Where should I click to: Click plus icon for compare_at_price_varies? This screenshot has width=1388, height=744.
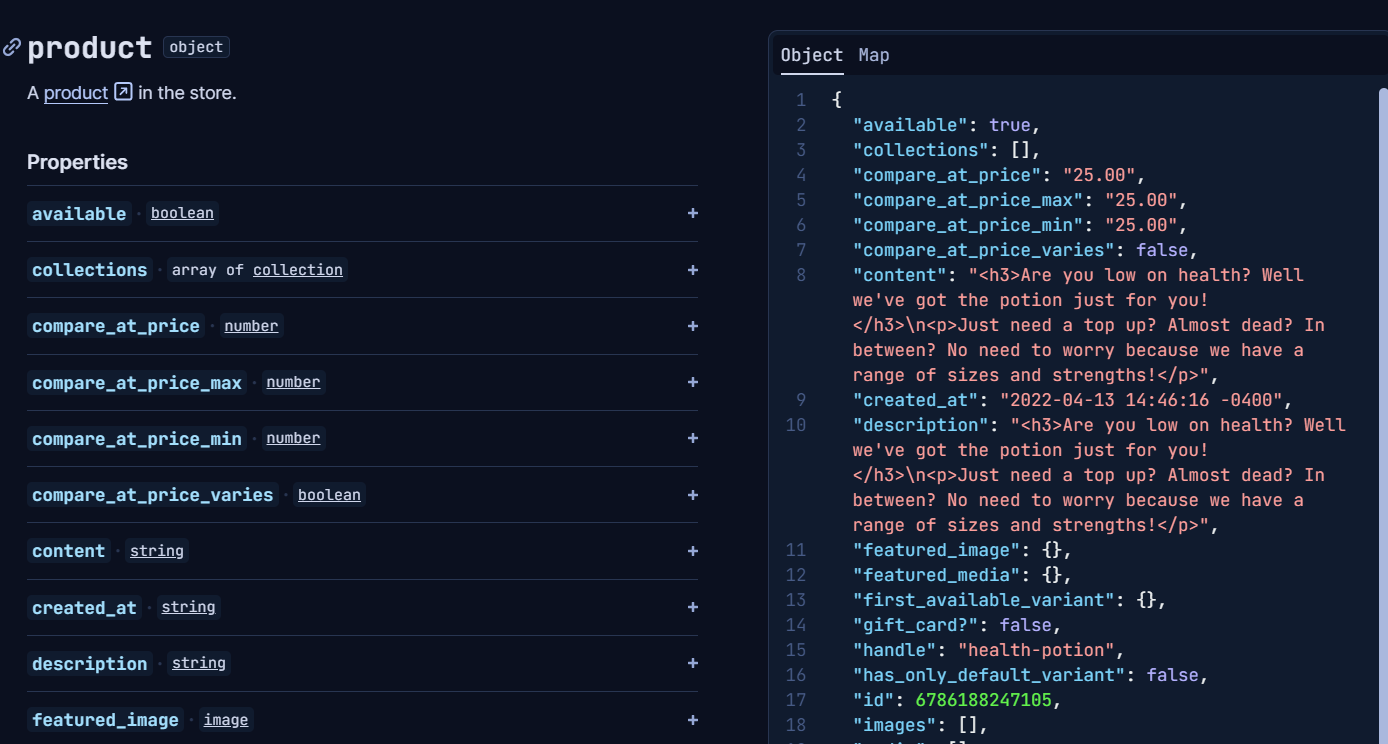[692, 495]
